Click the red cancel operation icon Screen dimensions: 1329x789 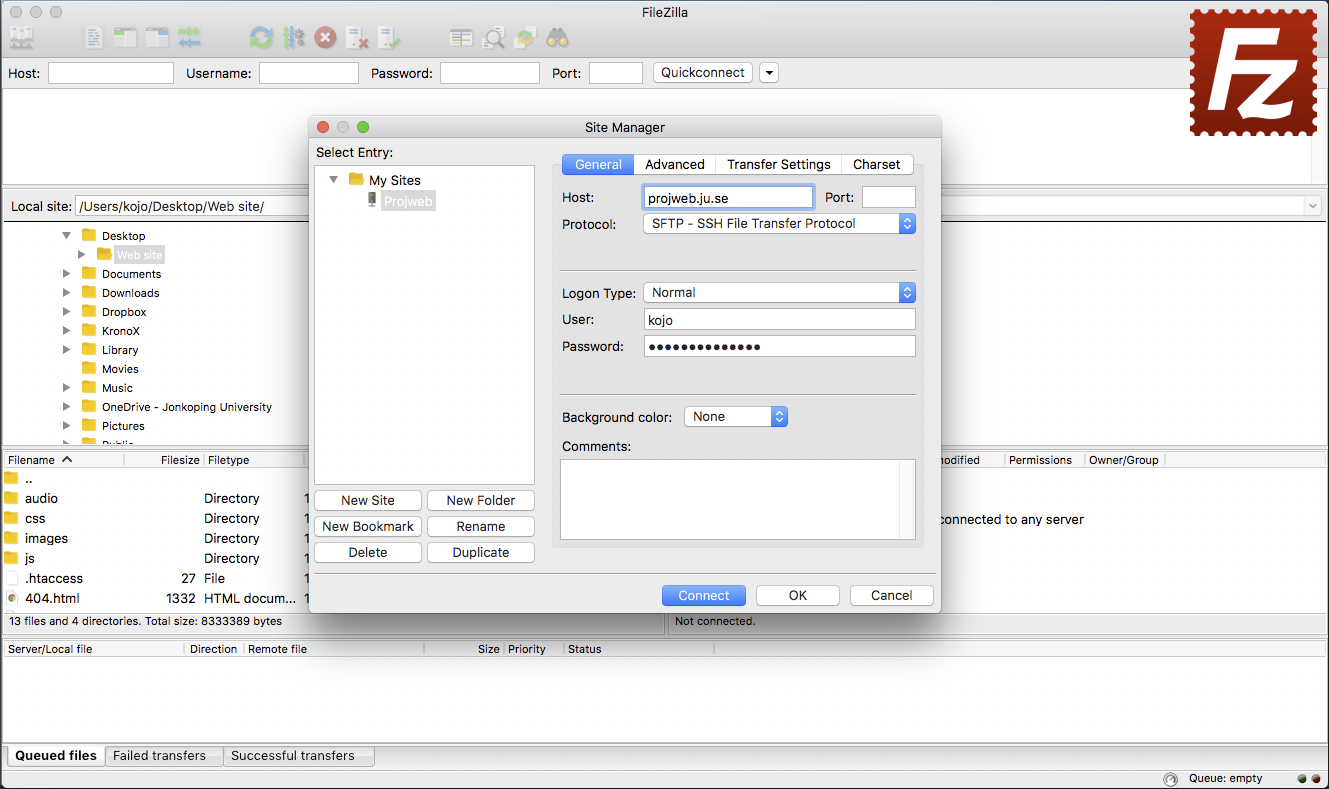(325, 38)
